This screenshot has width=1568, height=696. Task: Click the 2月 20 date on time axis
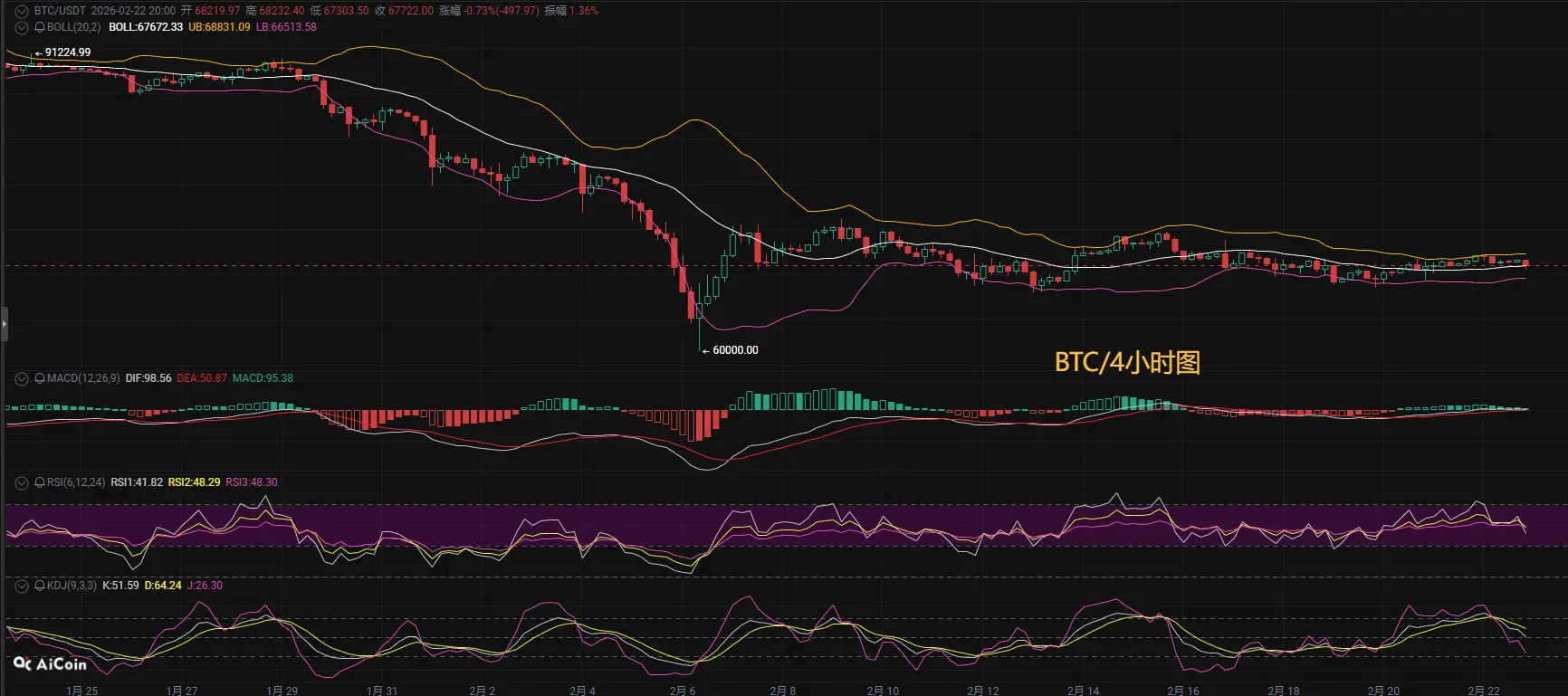click(1383, 691)
